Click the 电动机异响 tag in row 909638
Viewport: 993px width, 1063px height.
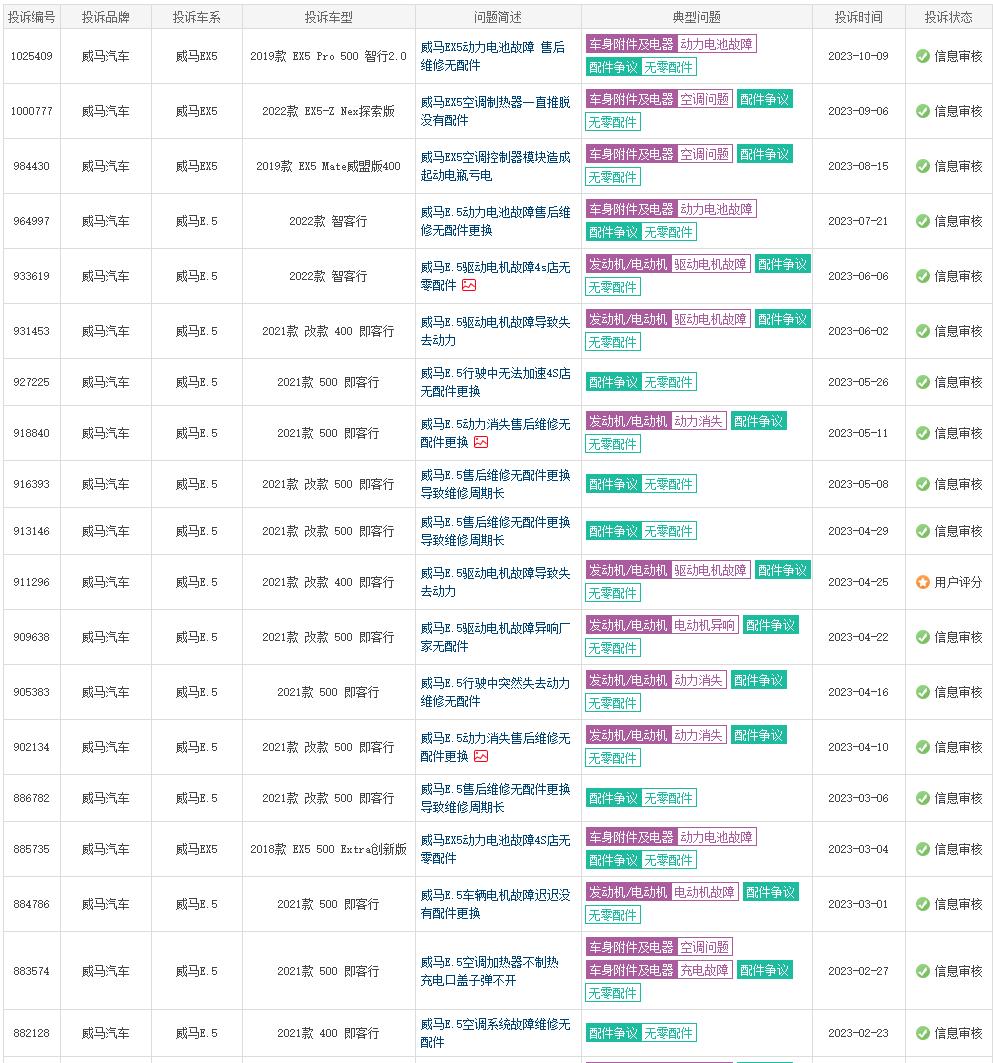pos(704,625)
